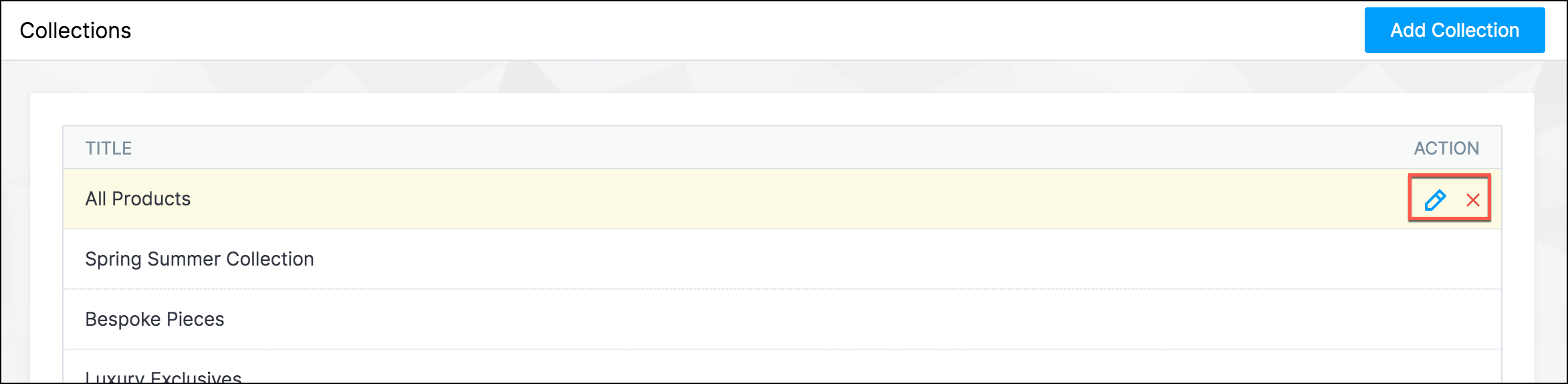This screenshot has width=1568, height=384.
Task: Click the Bespoke Pieces row's action cell
Action: [1448, 319]
